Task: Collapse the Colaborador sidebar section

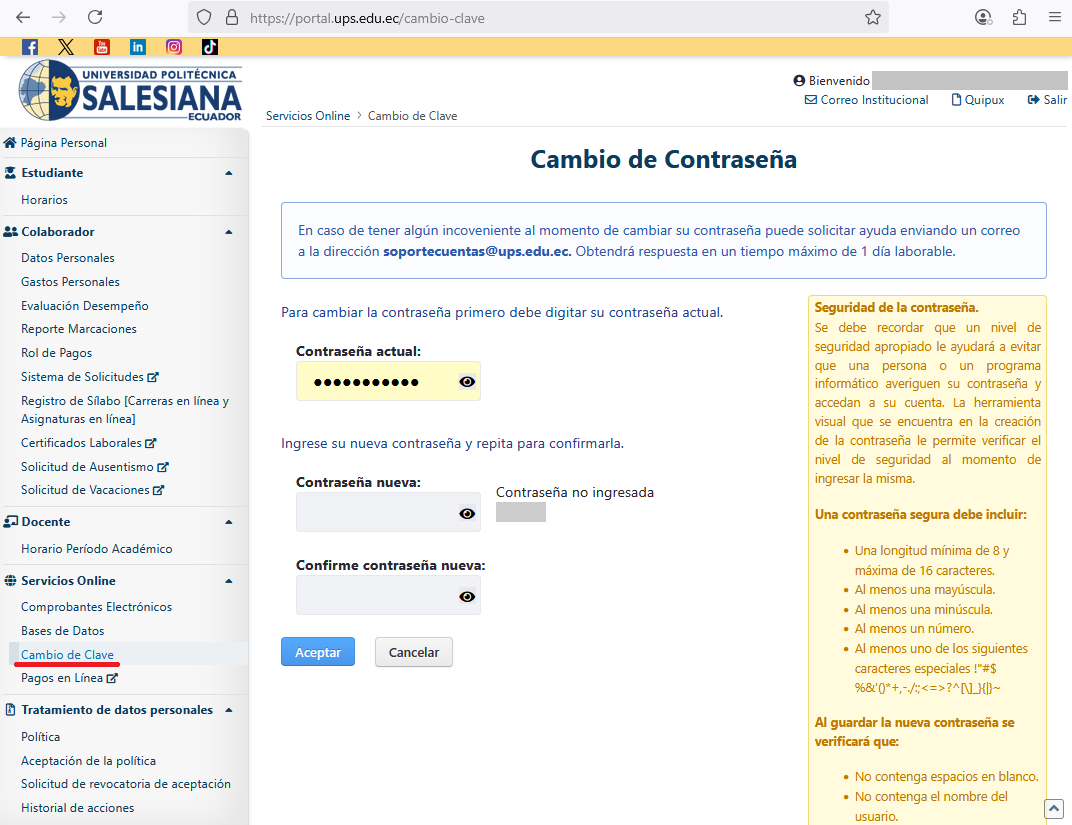Action: tap(229, 232)
